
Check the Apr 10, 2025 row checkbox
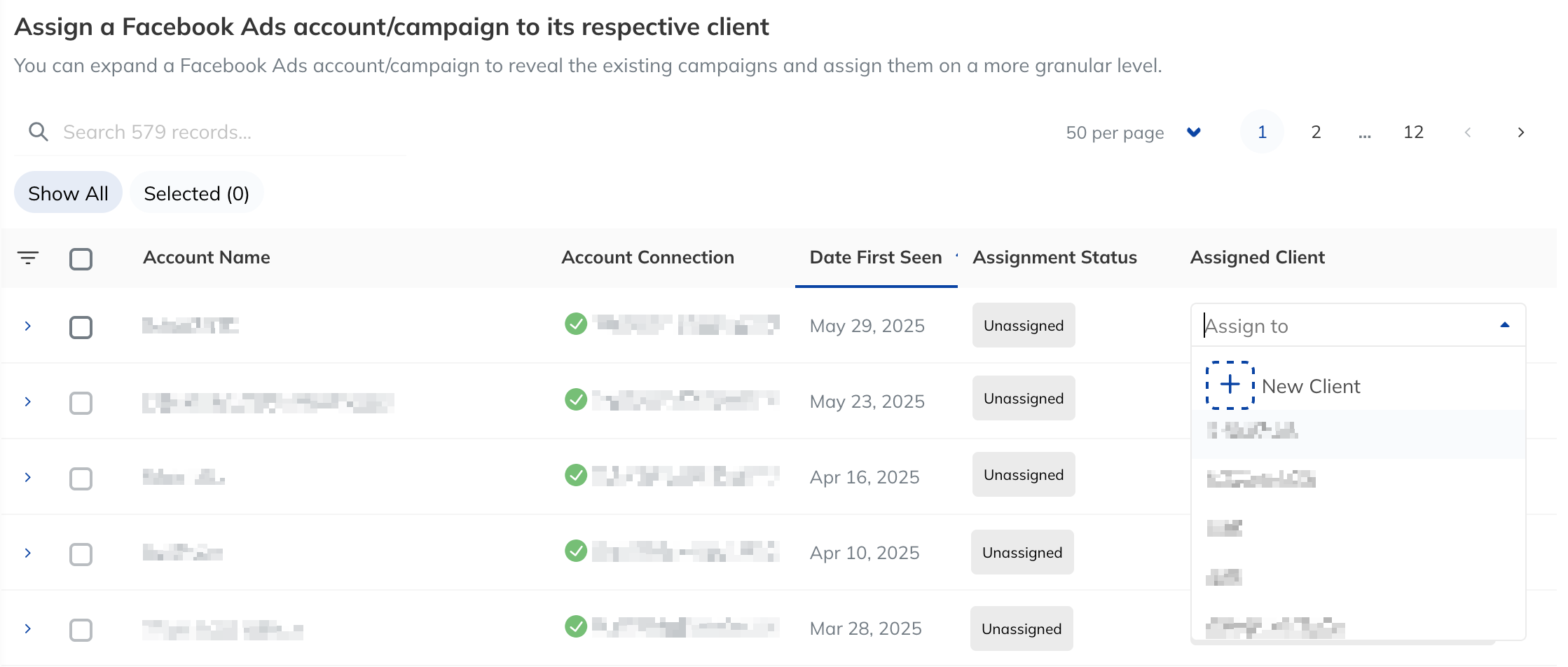pyautogui.click(x=81, y=554)
